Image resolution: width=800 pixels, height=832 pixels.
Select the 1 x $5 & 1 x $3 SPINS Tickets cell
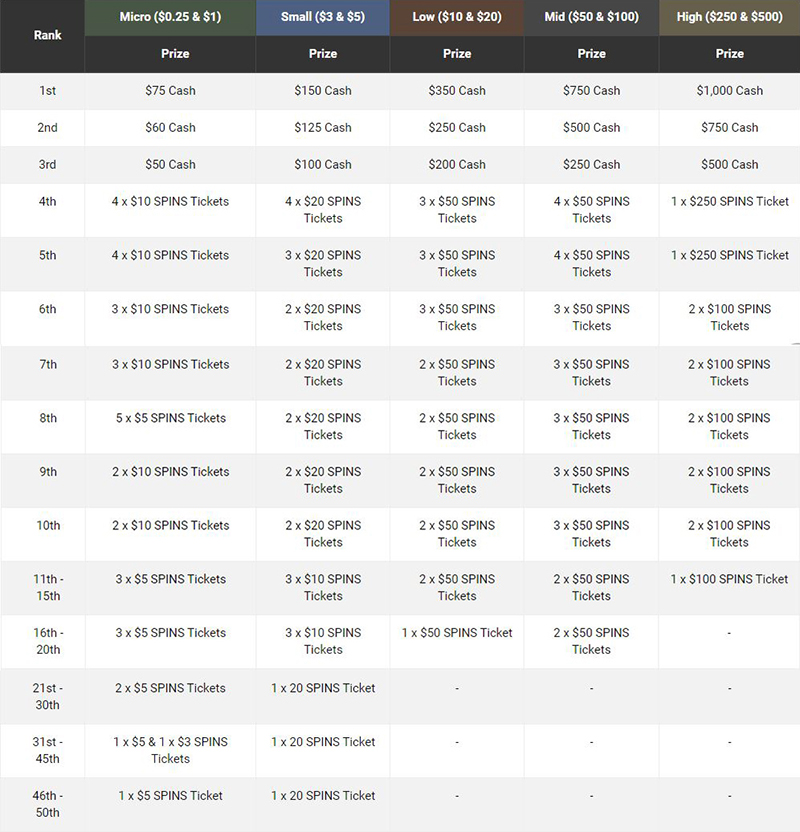[x=170, y=750]
